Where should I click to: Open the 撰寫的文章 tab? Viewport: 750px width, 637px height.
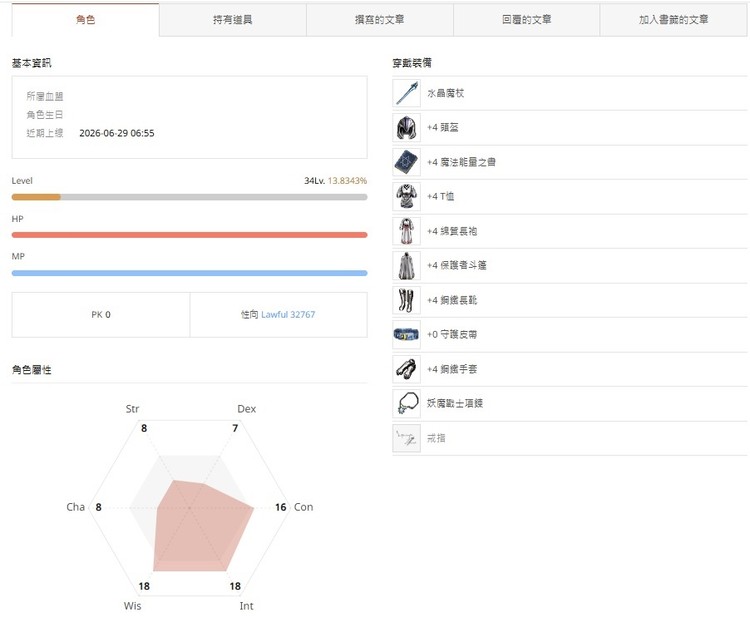tap(379, 20)
